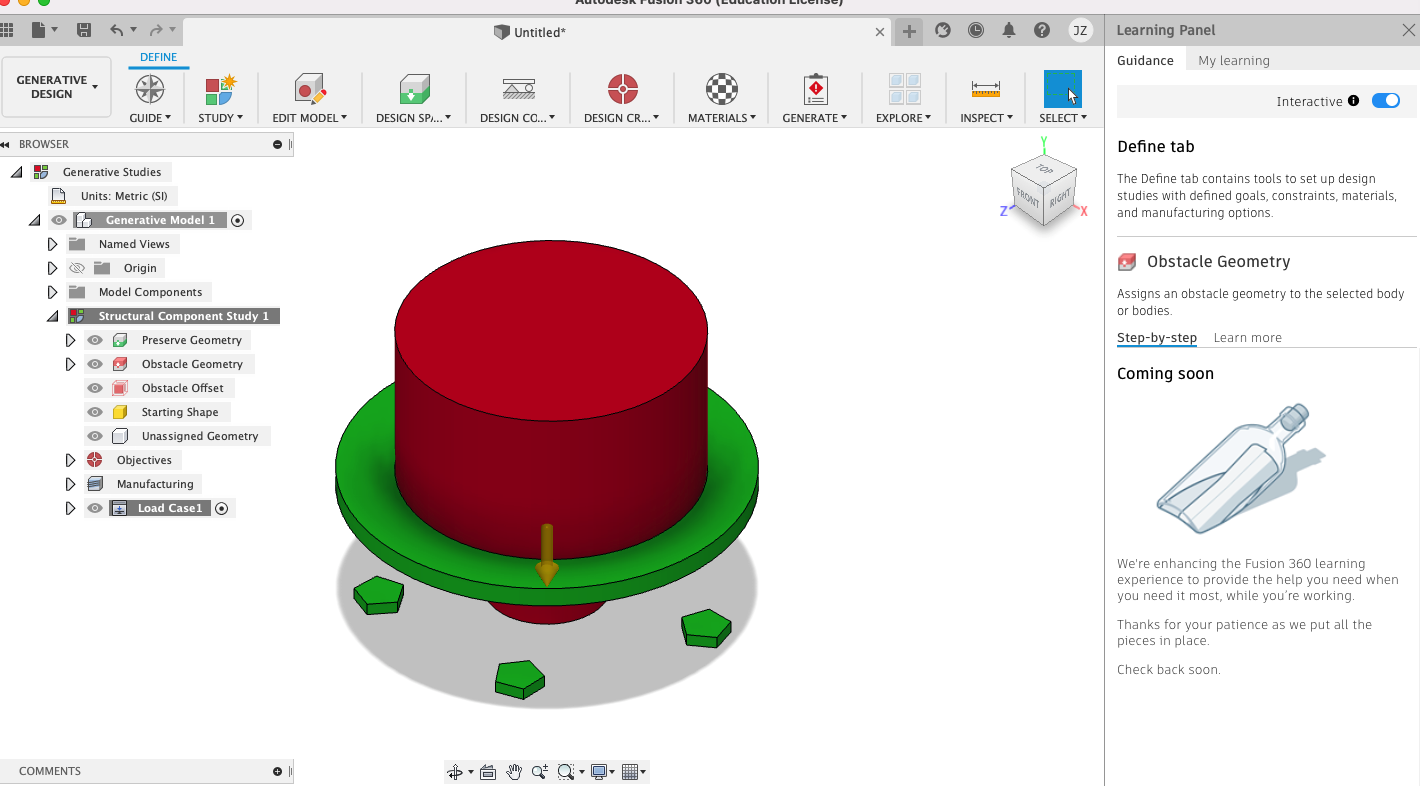The image size is (1420, 786).
Task: Hide Unassigned Geometry with eye icon
Action: 95,436
